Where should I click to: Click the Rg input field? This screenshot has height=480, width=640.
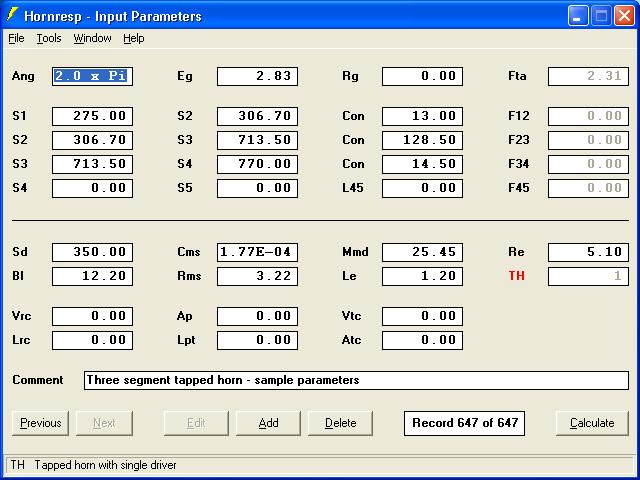pos(422,76)
